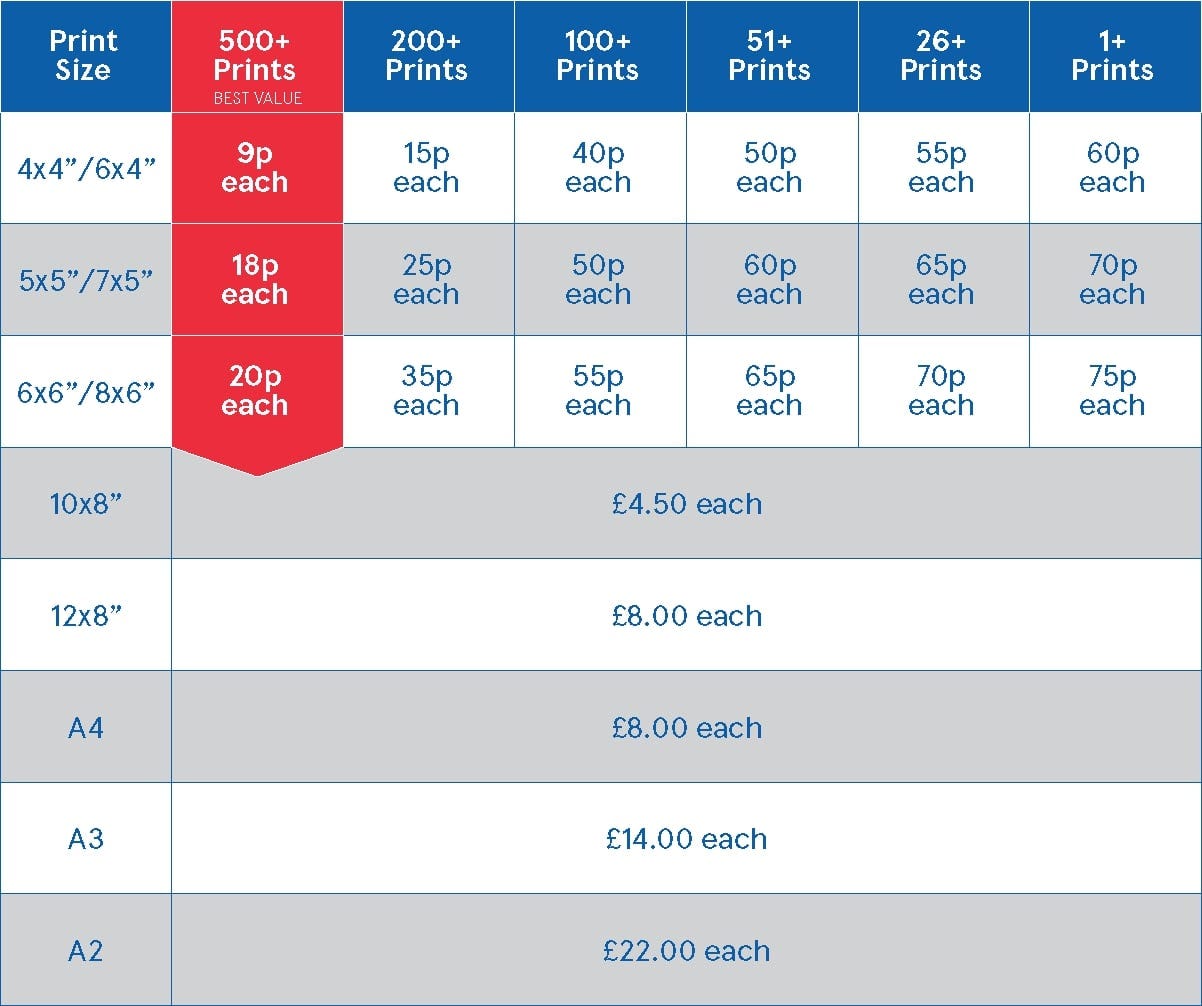Screen dimensions: 1202x1006
Task: Select the £4.50 each price for 10x8"
Action: (687, 504)
